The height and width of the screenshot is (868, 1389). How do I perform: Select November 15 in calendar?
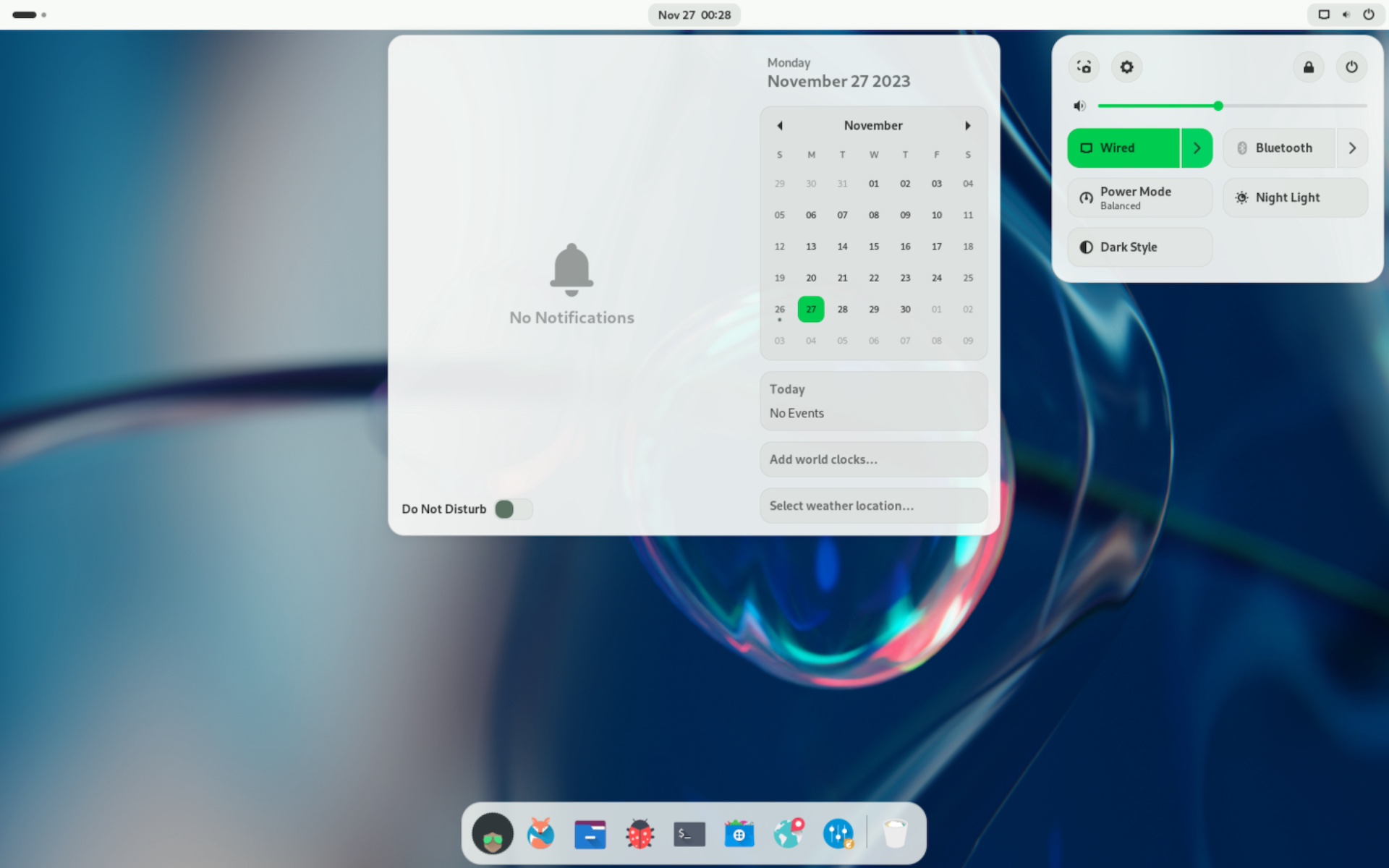click(874, 247)
